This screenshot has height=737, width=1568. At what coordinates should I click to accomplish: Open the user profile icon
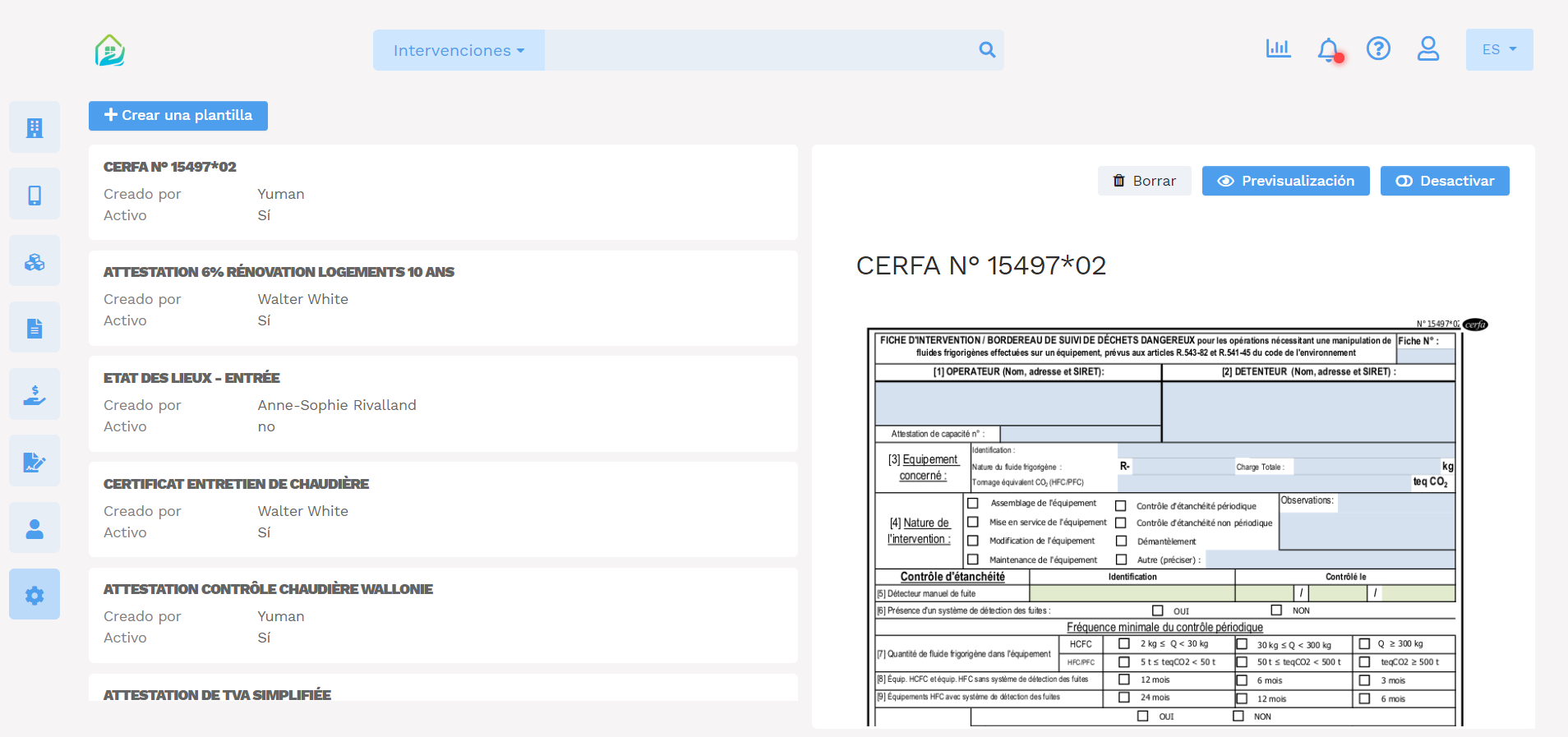[1428, 48]
